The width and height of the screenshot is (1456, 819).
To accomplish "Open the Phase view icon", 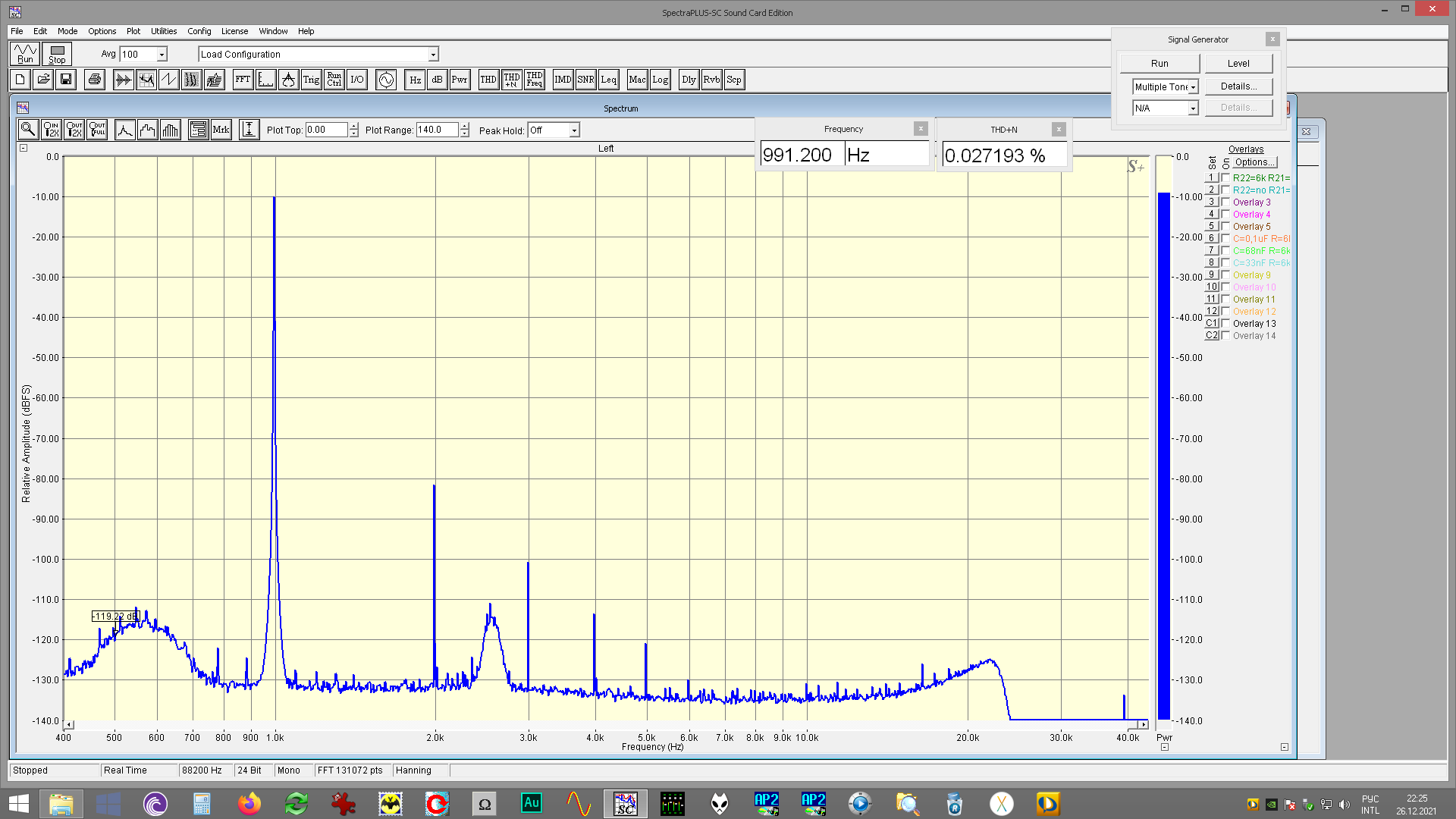I will 169,80.
